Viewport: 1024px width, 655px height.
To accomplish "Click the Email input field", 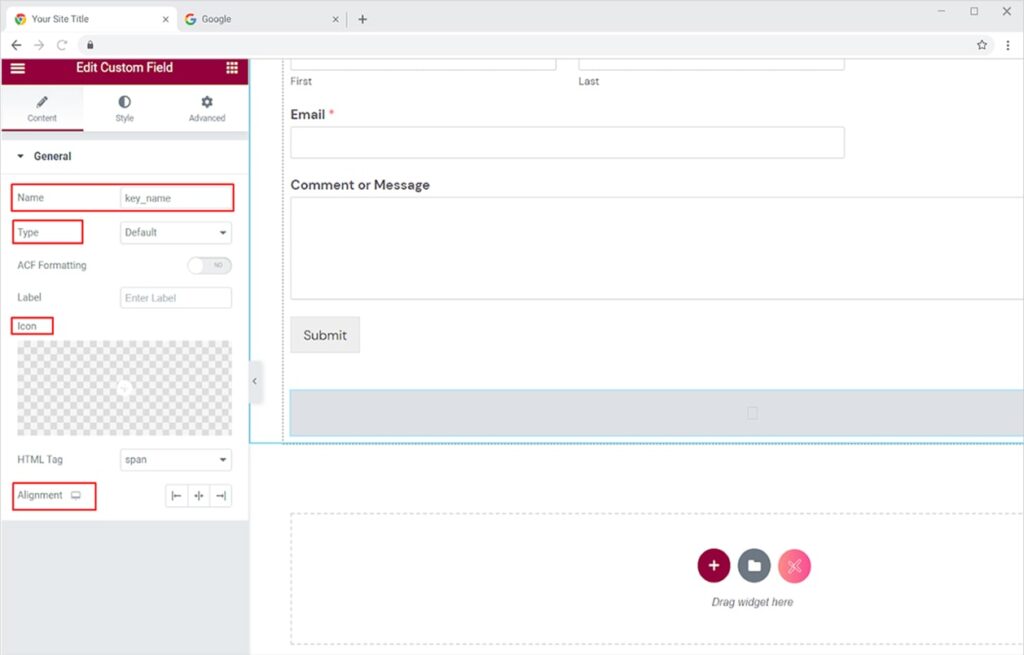I will (x=567, y=142).
